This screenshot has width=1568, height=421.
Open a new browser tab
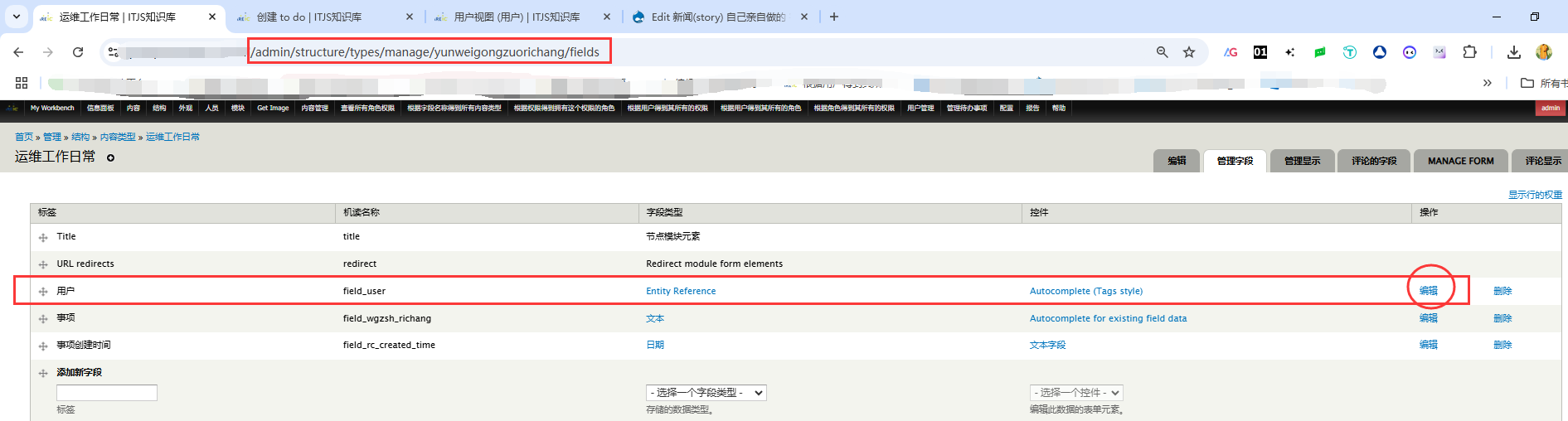point(834,17)
